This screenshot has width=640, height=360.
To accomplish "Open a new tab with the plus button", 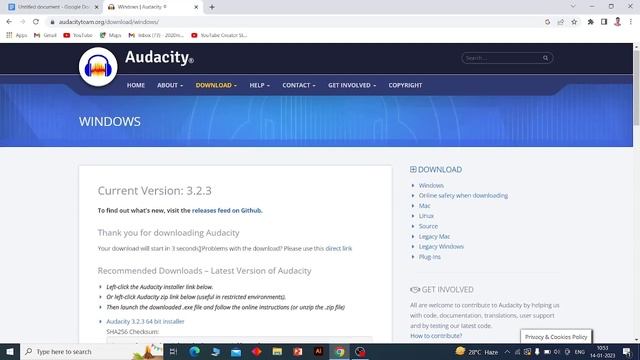I will 212,7.
